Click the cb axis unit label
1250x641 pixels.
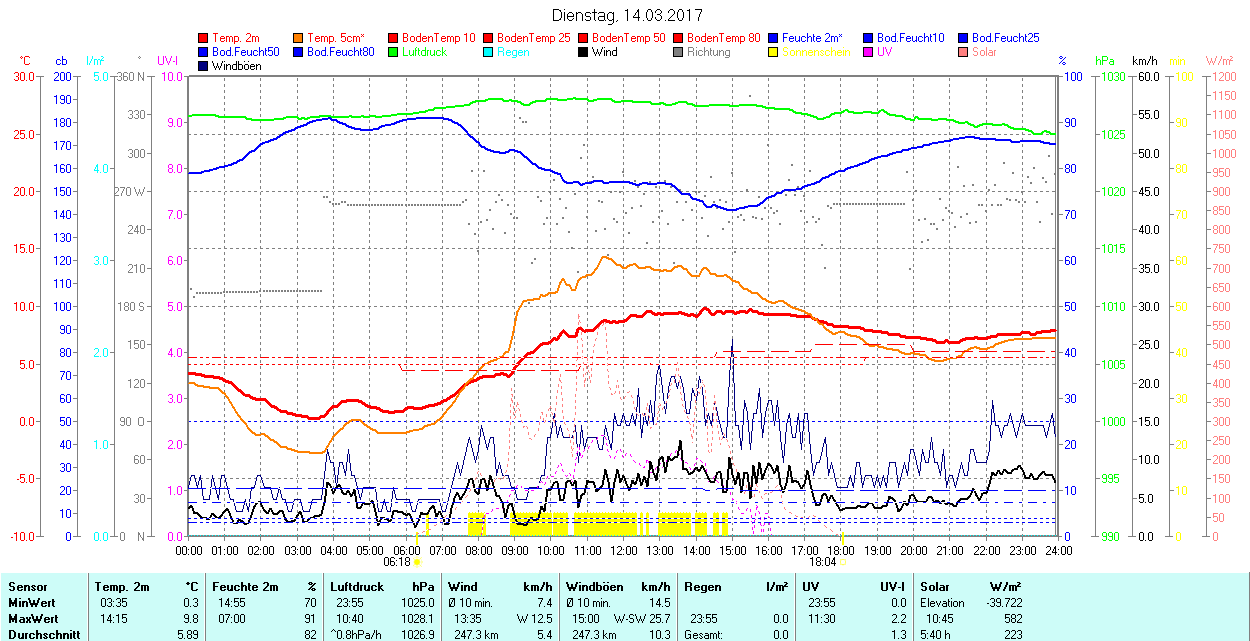point(62,61)
